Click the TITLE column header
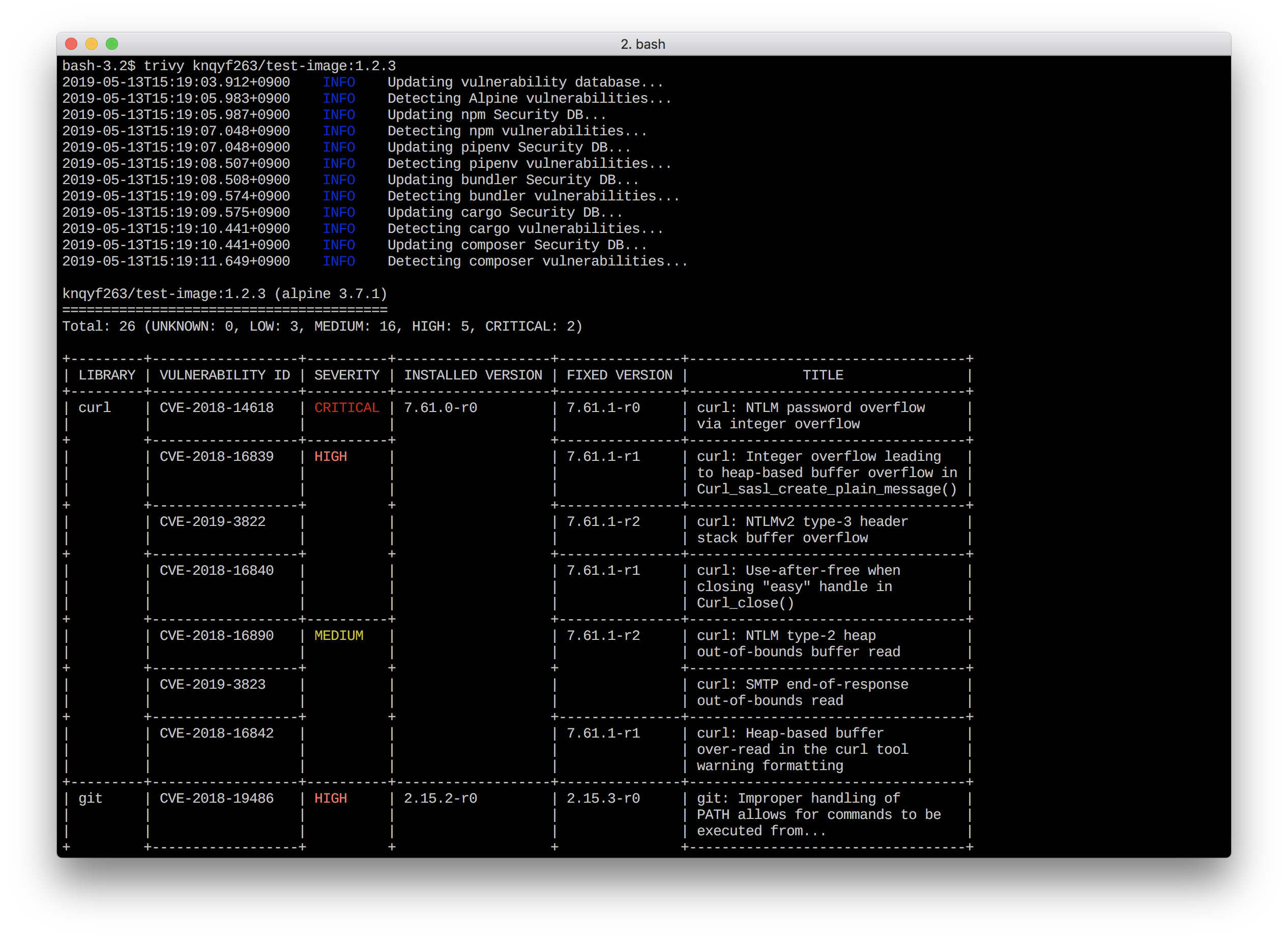The height and width of the screenshot is (939, 1288). 823,375
